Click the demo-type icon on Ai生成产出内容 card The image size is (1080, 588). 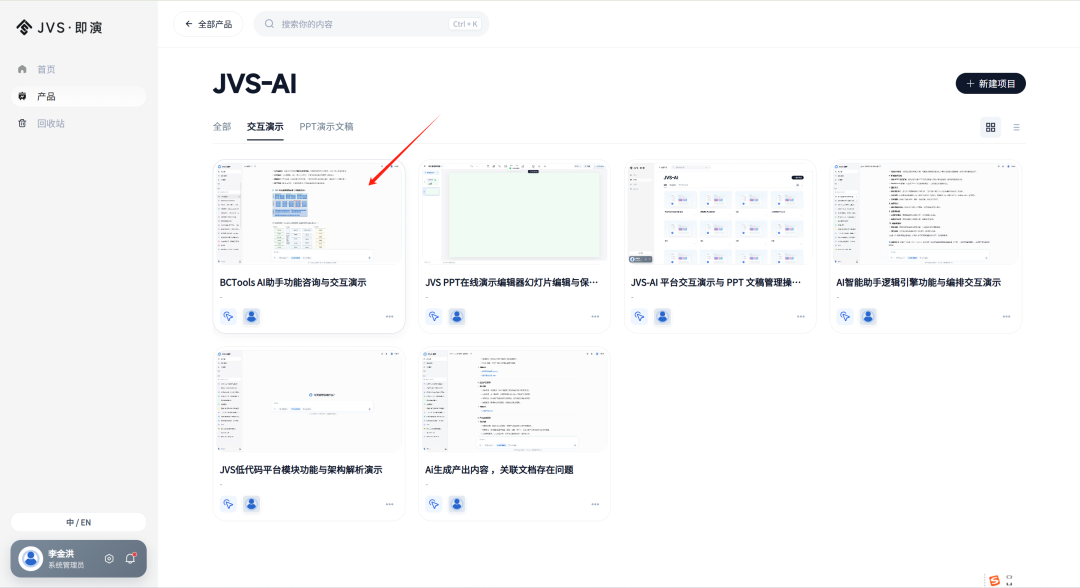click(x=434, y=504)
